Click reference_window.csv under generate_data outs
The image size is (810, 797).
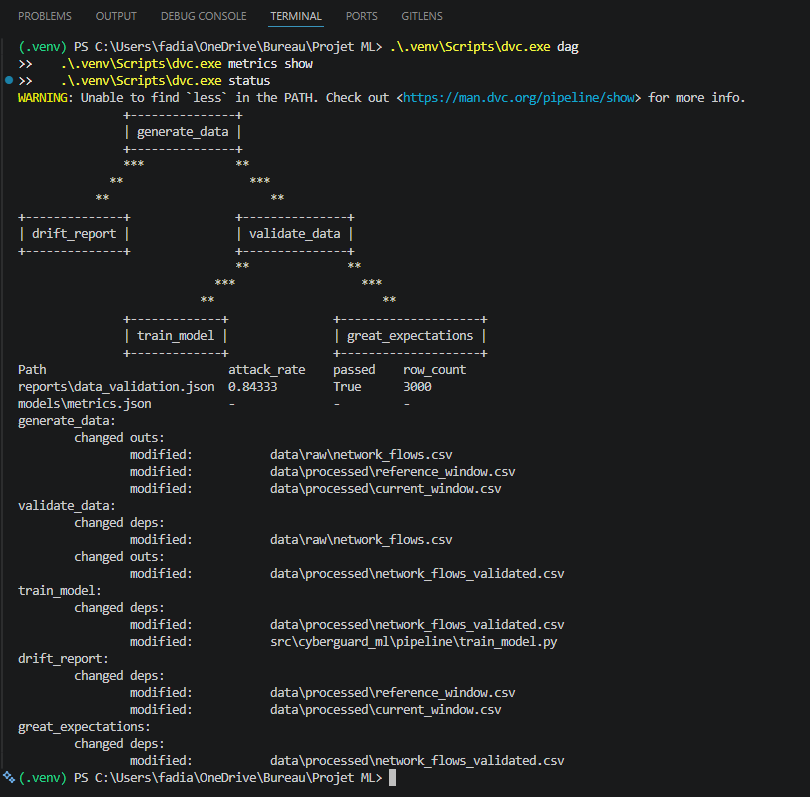pyautogui.click(x=393, y=472)
